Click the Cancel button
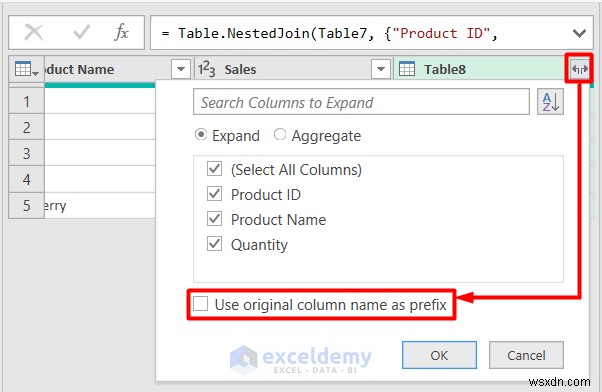The image size is (602, 392). 526,355
